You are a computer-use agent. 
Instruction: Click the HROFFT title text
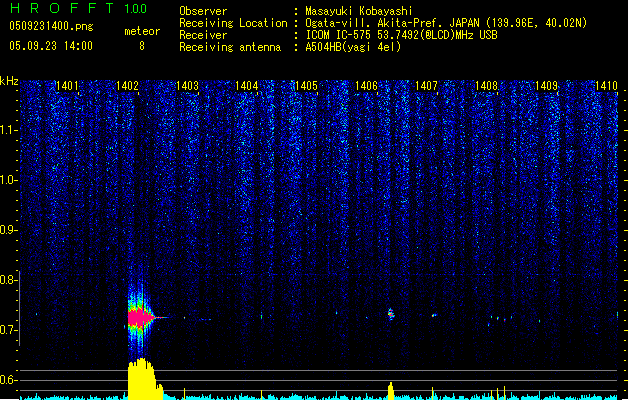tap(61, 8)
